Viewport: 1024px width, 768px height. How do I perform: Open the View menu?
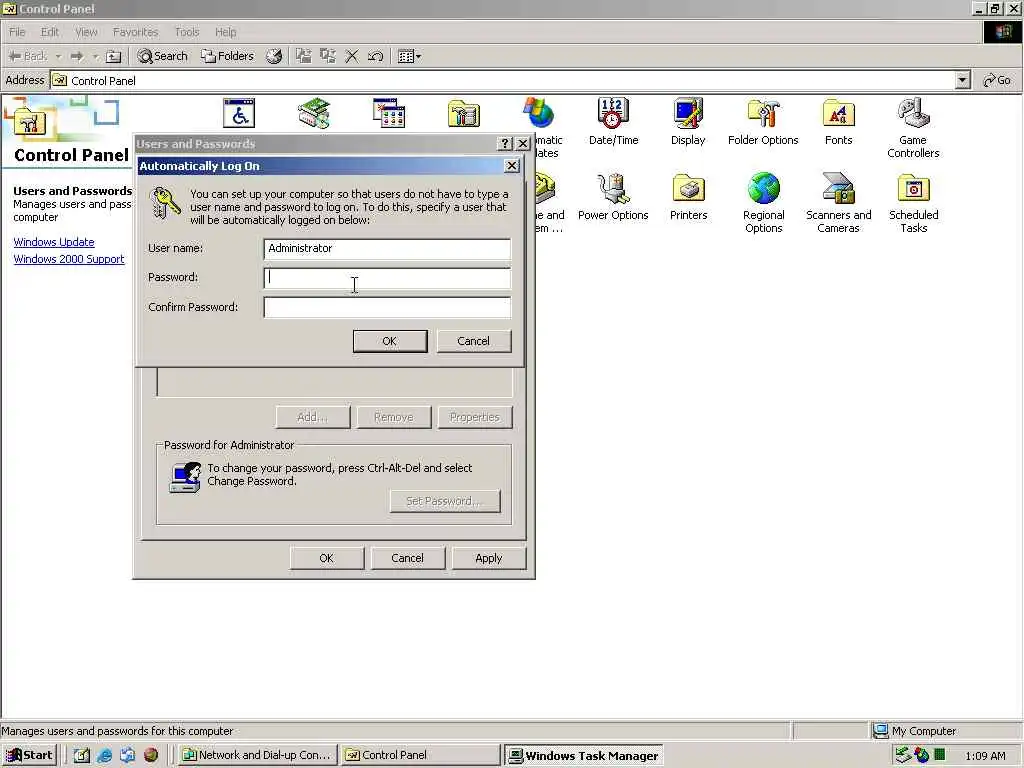[86, 32]
